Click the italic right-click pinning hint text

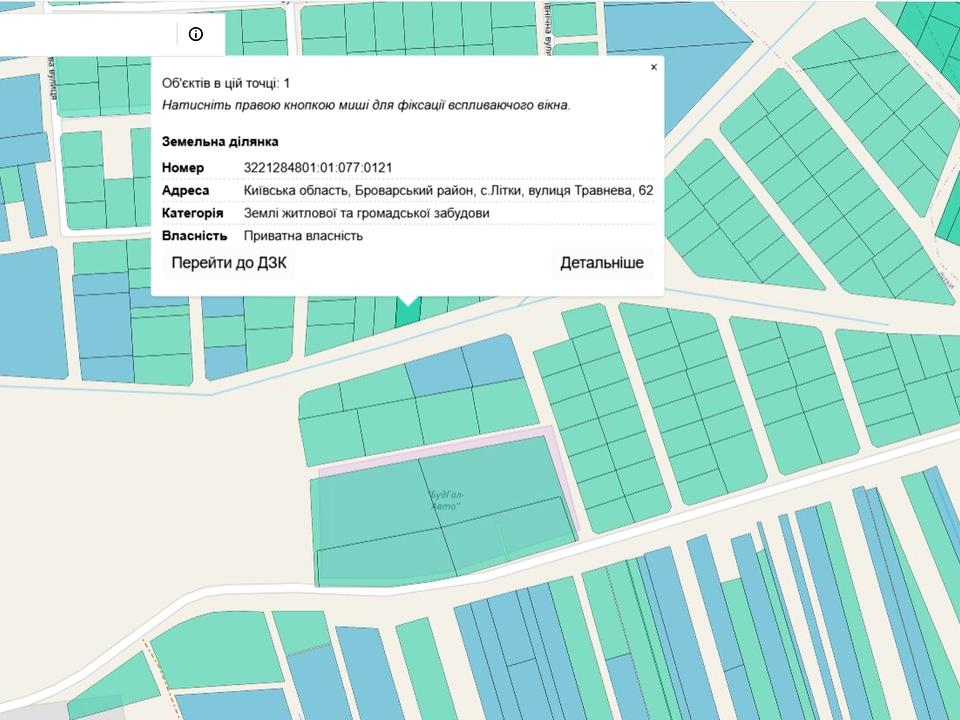[366, 105]
